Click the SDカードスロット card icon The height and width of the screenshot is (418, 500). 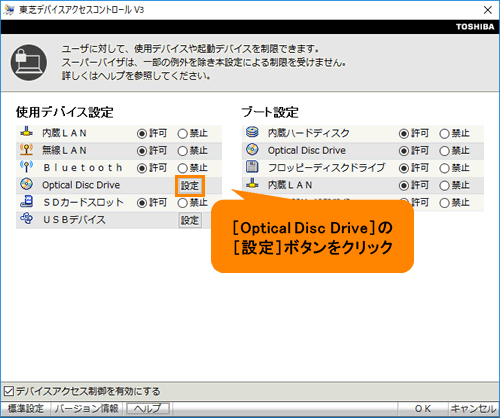(x=27, y=201)
